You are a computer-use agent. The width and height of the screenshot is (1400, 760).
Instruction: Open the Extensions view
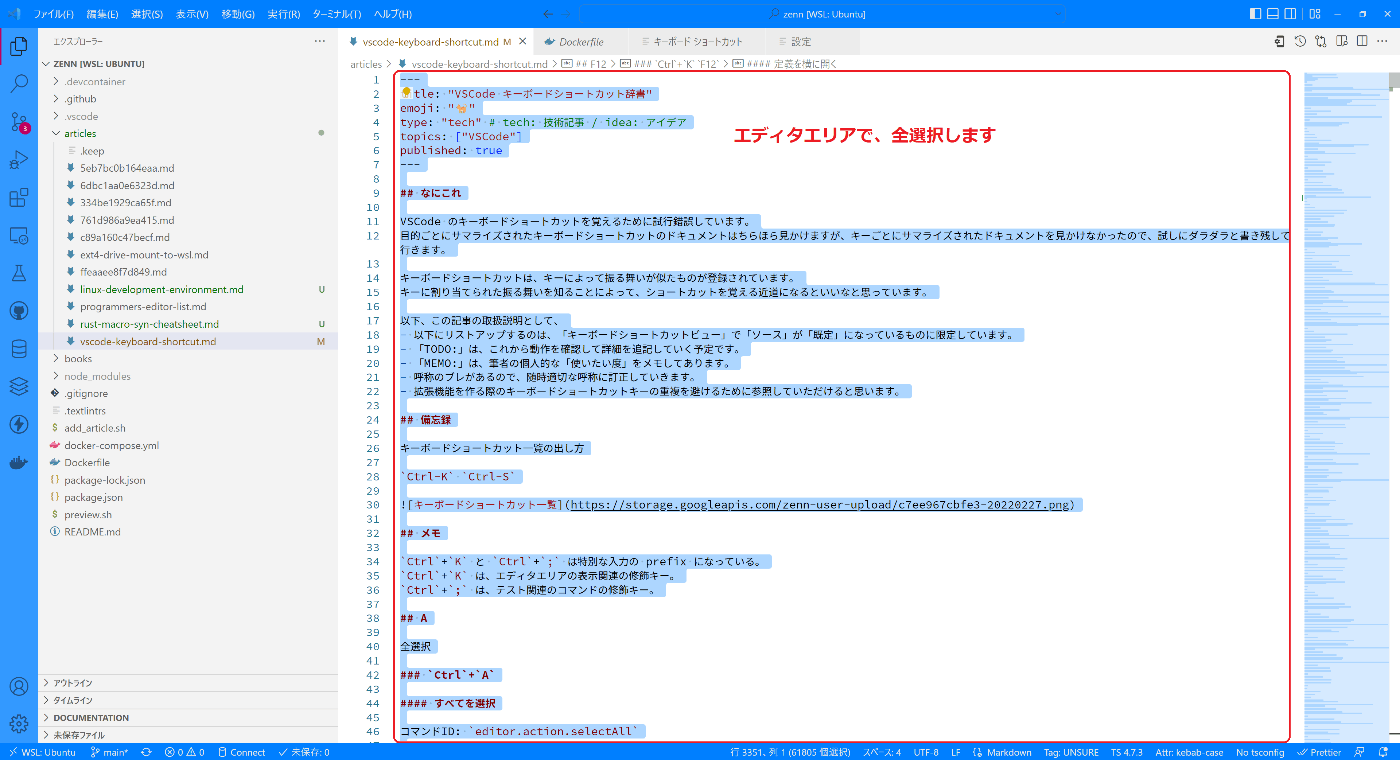(x=18, y=197)
